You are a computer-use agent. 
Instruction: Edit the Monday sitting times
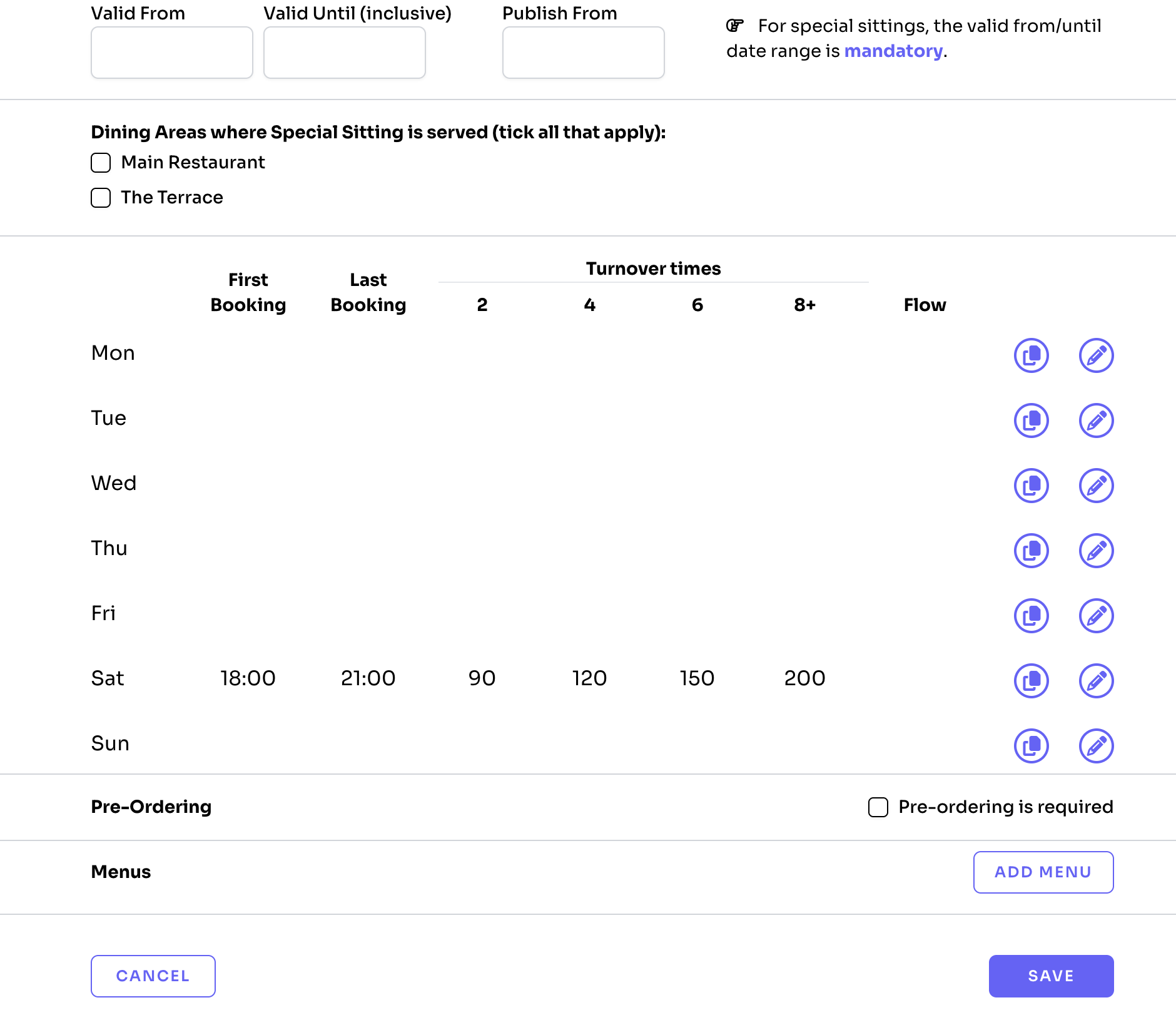1096,355
